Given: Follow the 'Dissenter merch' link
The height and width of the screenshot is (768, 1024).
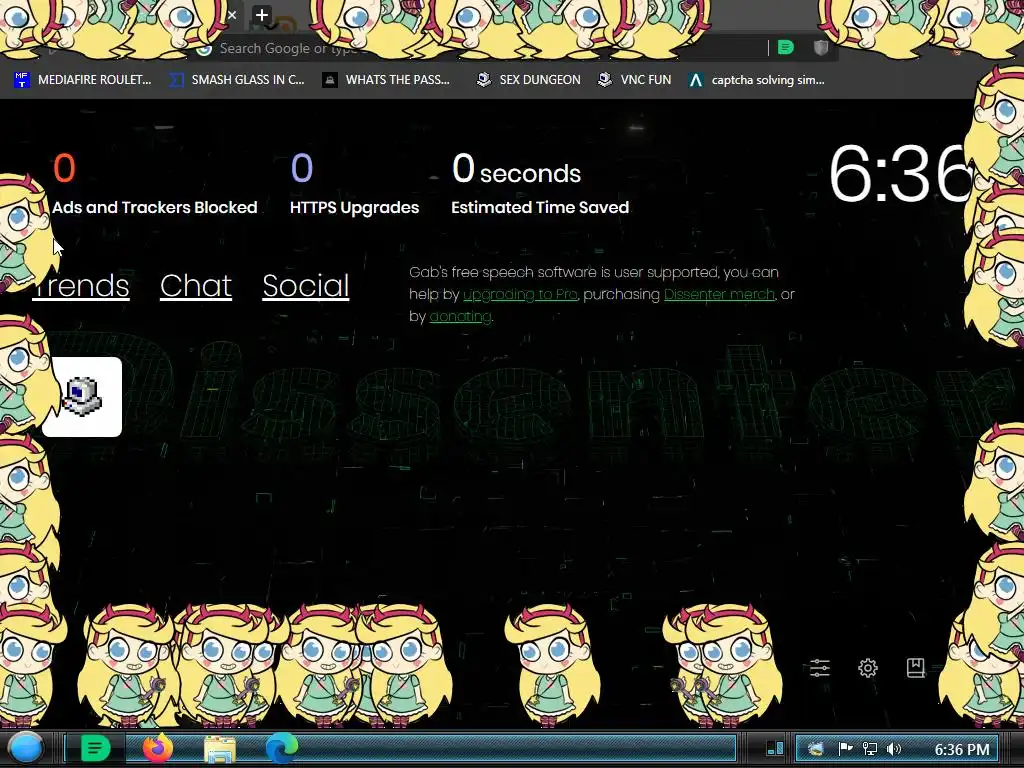Looking at the screenshot, I should [719, 295].
